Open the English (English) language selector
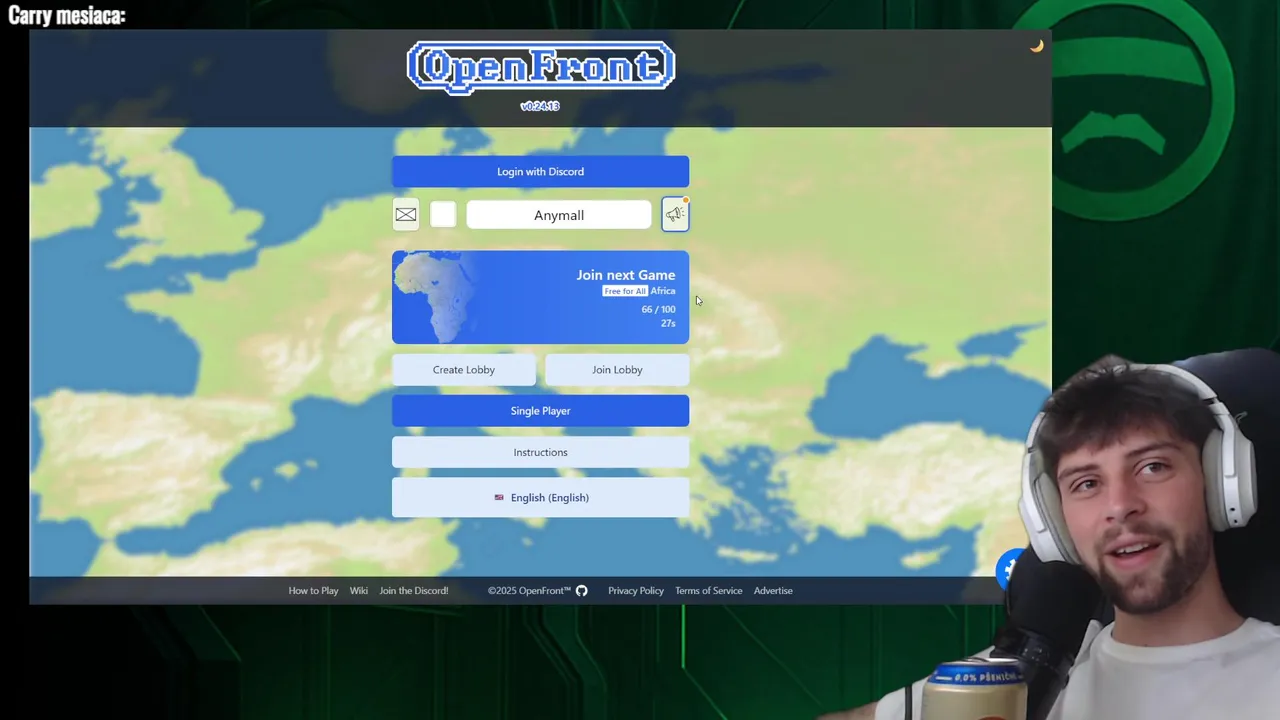This screenshot has width=1280, height=720. 540,497
